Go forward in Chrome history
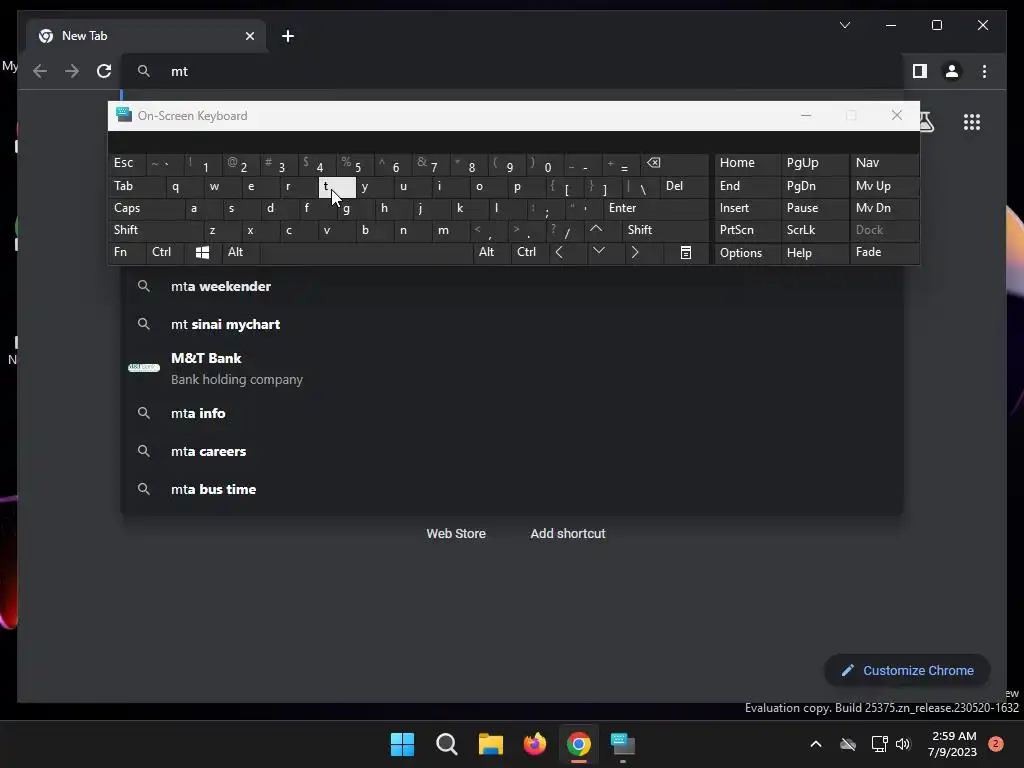 click(72, 71)
